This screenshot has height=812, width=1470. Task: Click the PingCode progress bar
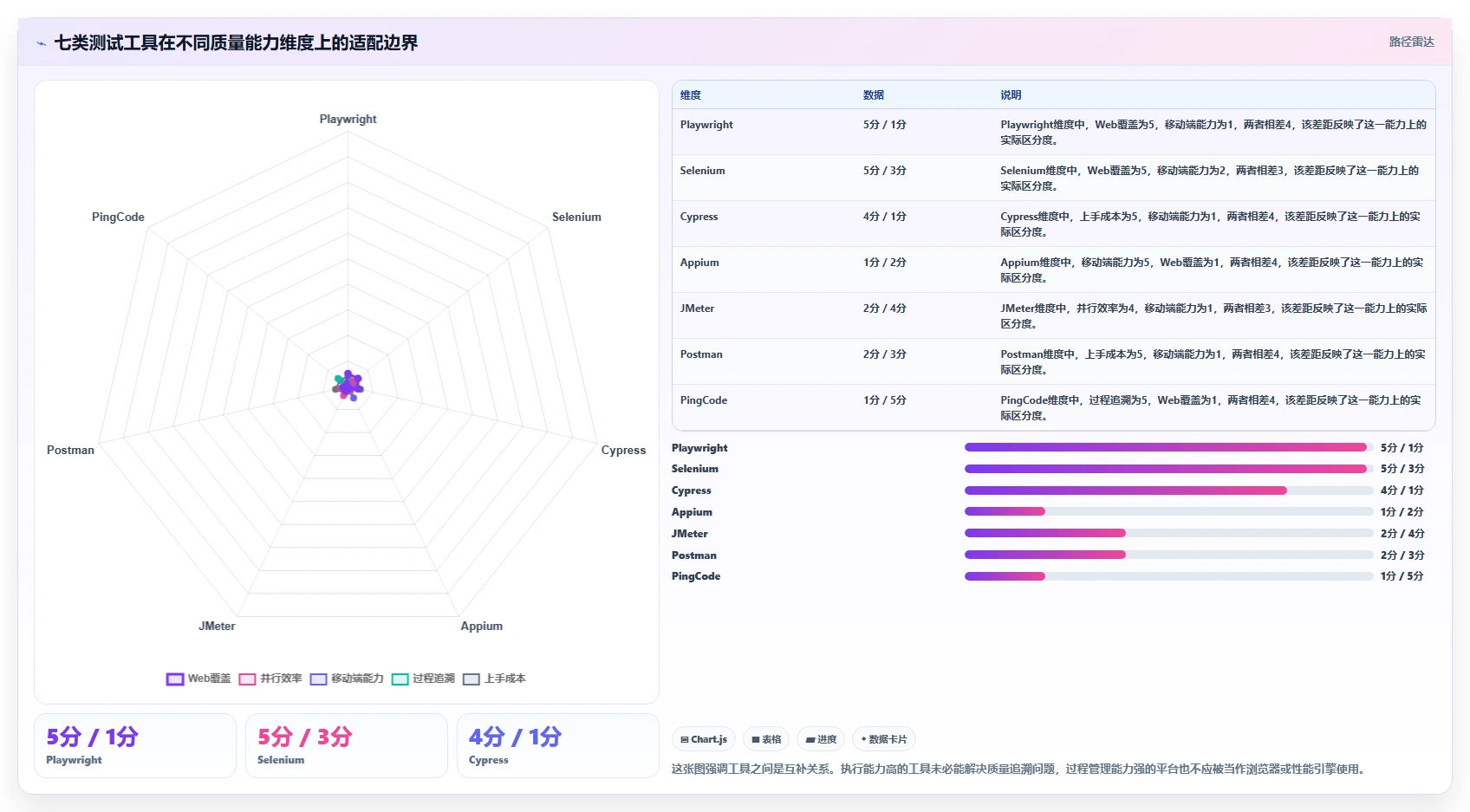(1168, 576)
